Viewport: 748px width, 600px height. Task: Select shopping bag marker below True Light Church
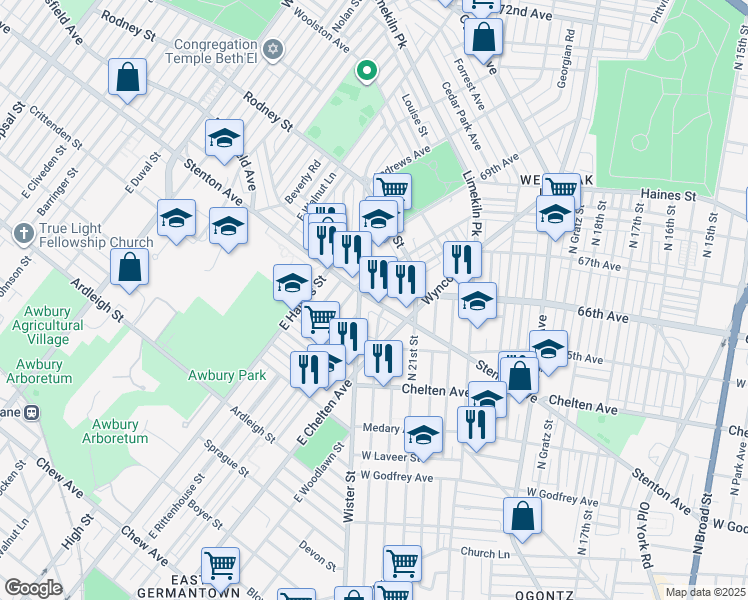tap(129, 269)
